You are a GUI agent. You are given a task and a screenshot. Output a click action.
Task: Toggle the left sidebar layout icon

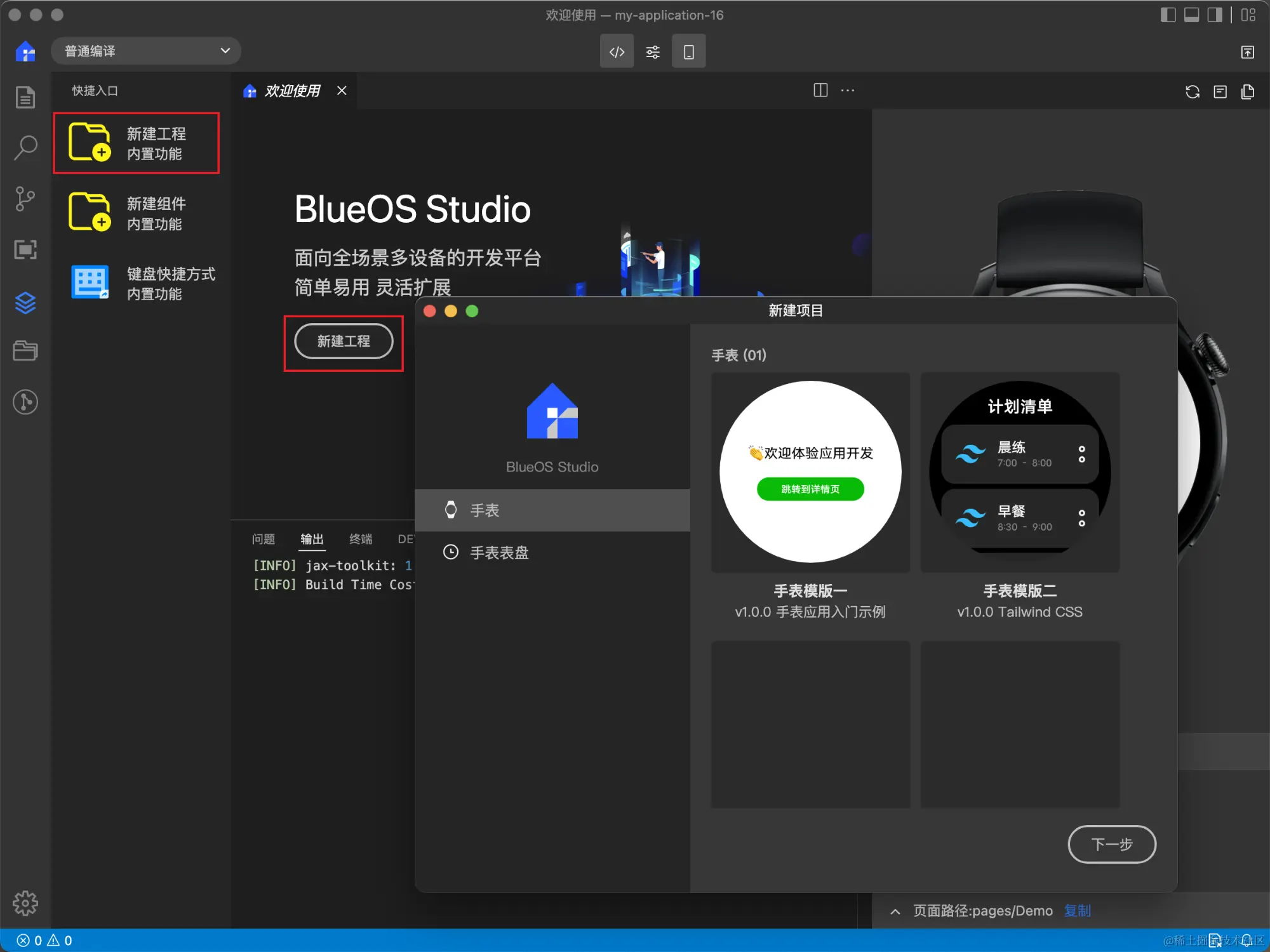tap(1168, 15)
